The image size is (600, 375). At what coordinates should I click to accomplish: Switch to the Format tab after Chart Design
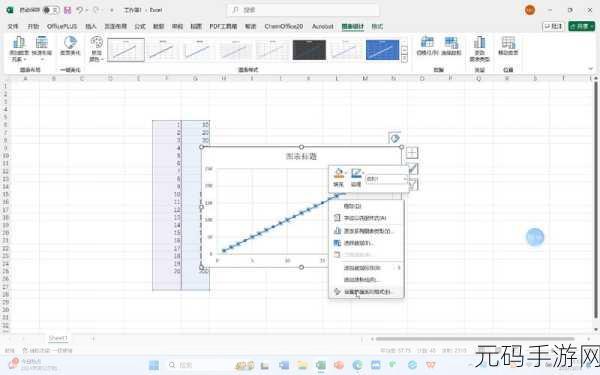[377, 26]
